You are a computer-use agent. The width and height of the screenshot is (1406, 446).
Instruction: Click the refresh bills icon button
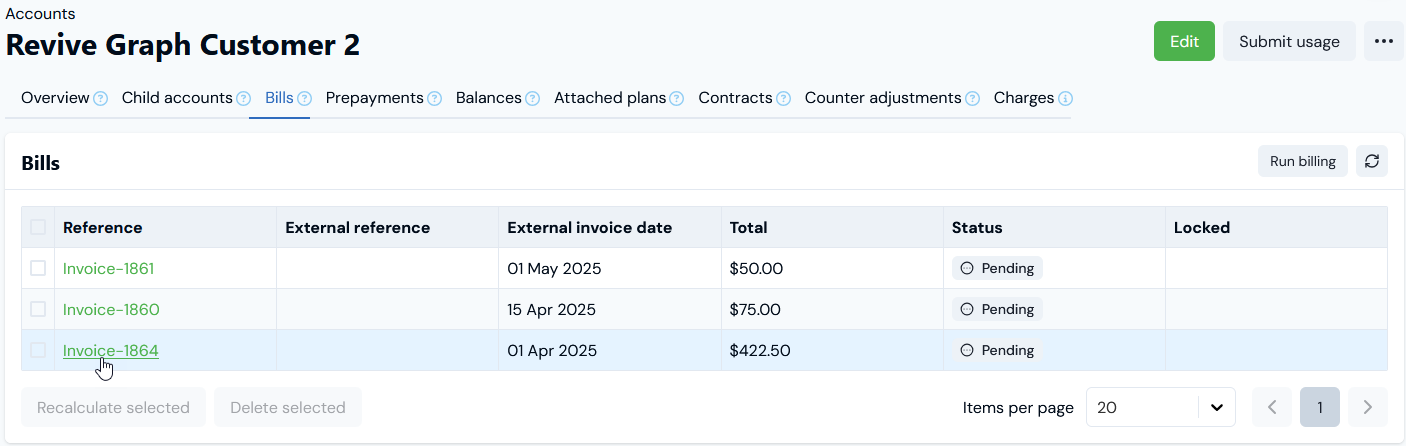click(x=1372, y=161)
